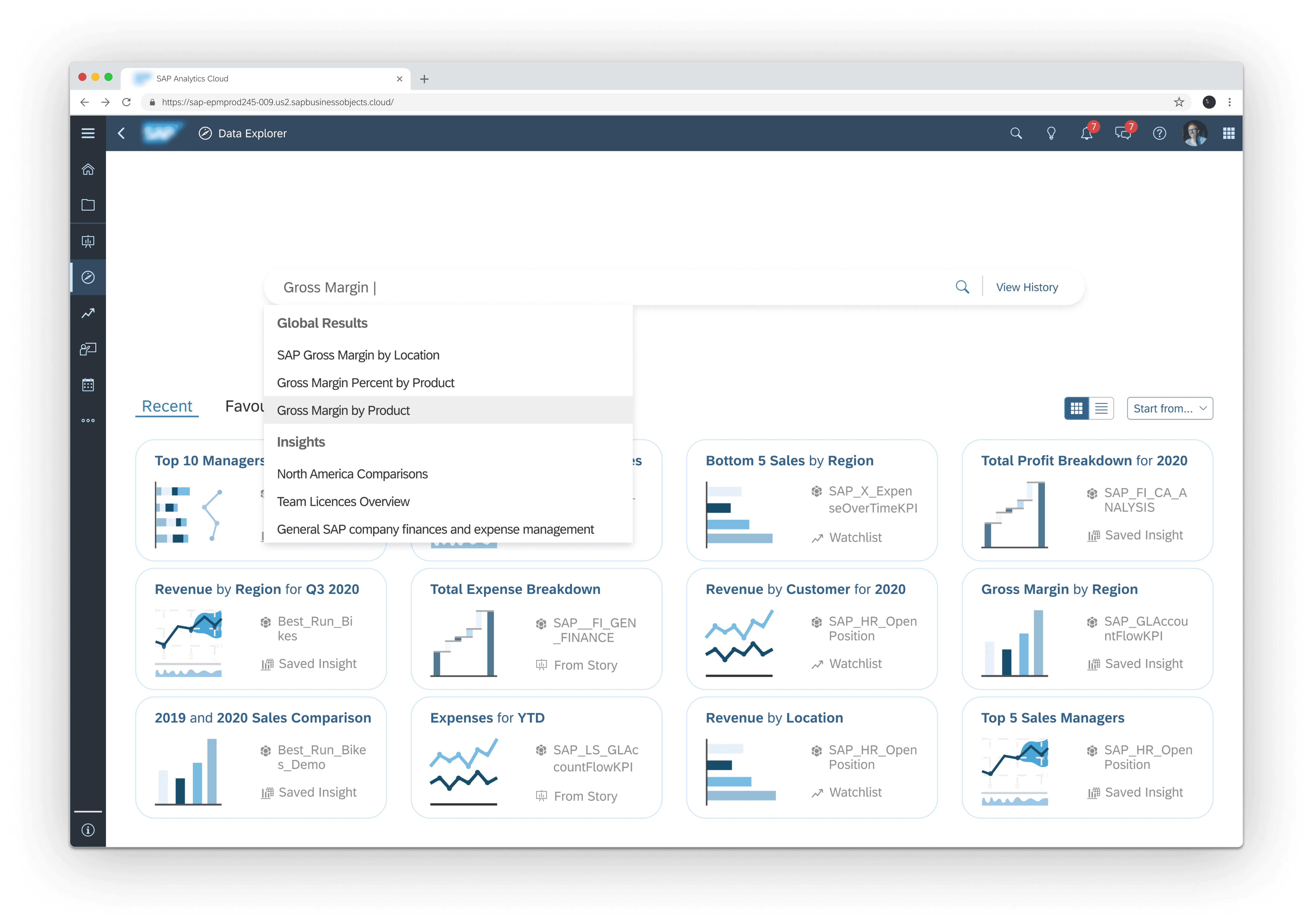Click the back chevron in the header

coord(121,133)
